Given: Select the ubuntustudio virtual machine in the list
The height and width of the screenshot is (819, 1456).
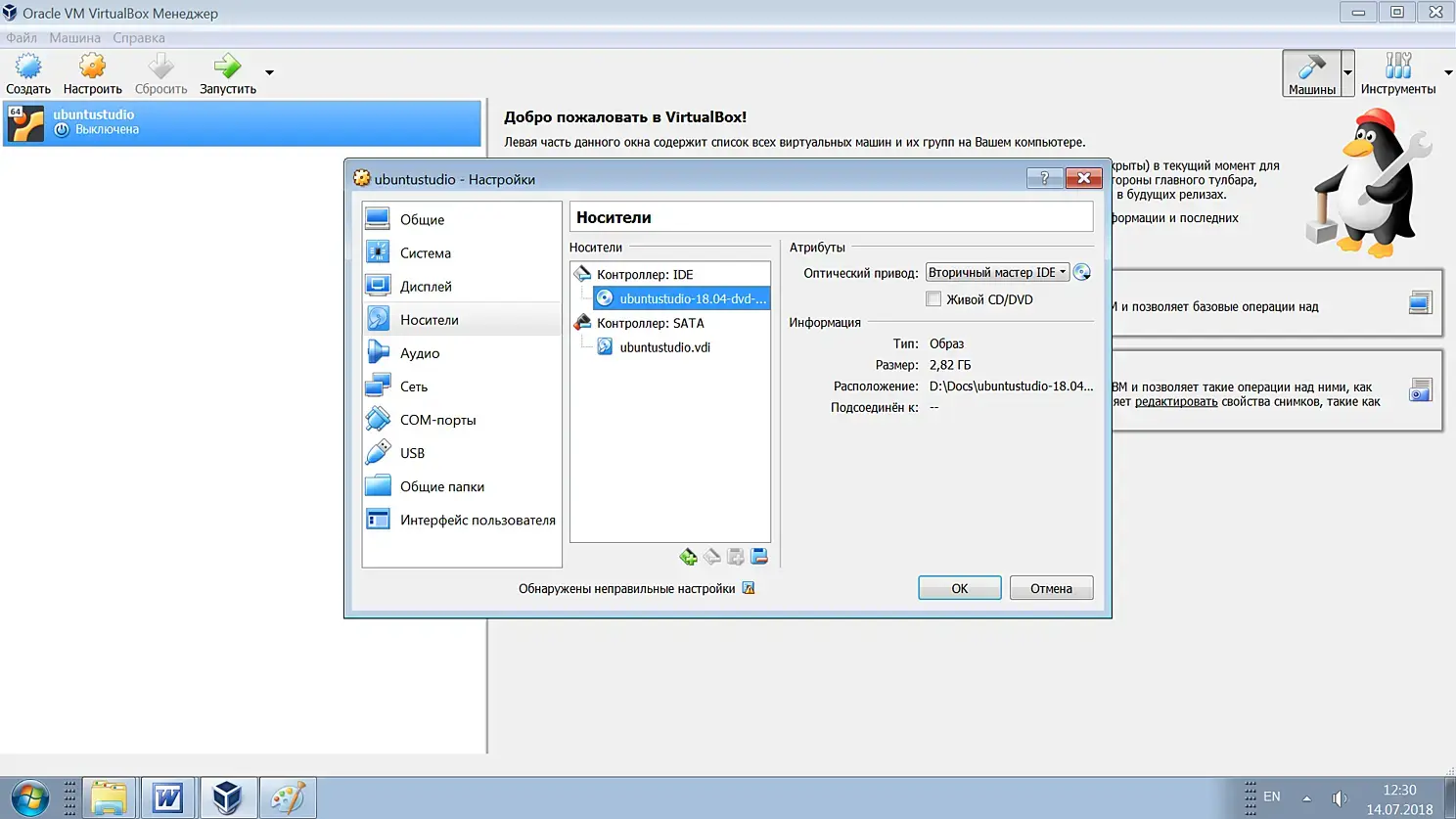Looking at the screenshot, I should coord(243,123).
